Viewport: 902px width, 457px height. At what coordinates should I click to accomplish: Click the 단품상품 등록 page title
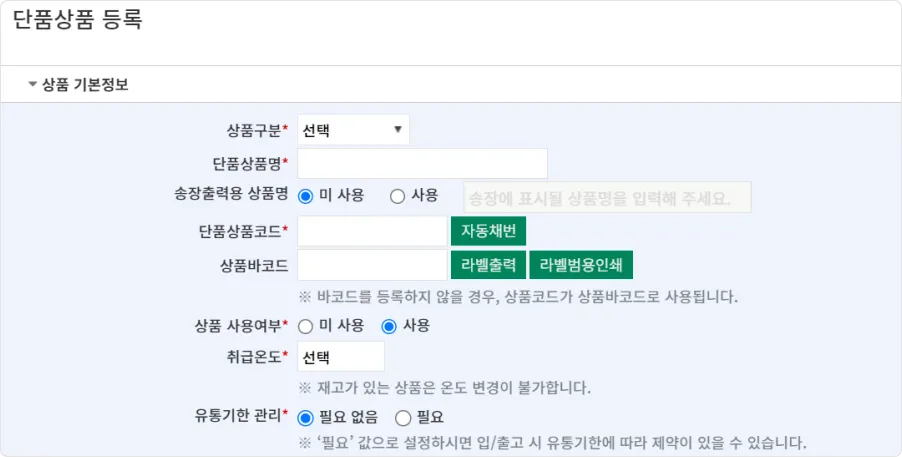click(x=77, y=20)
